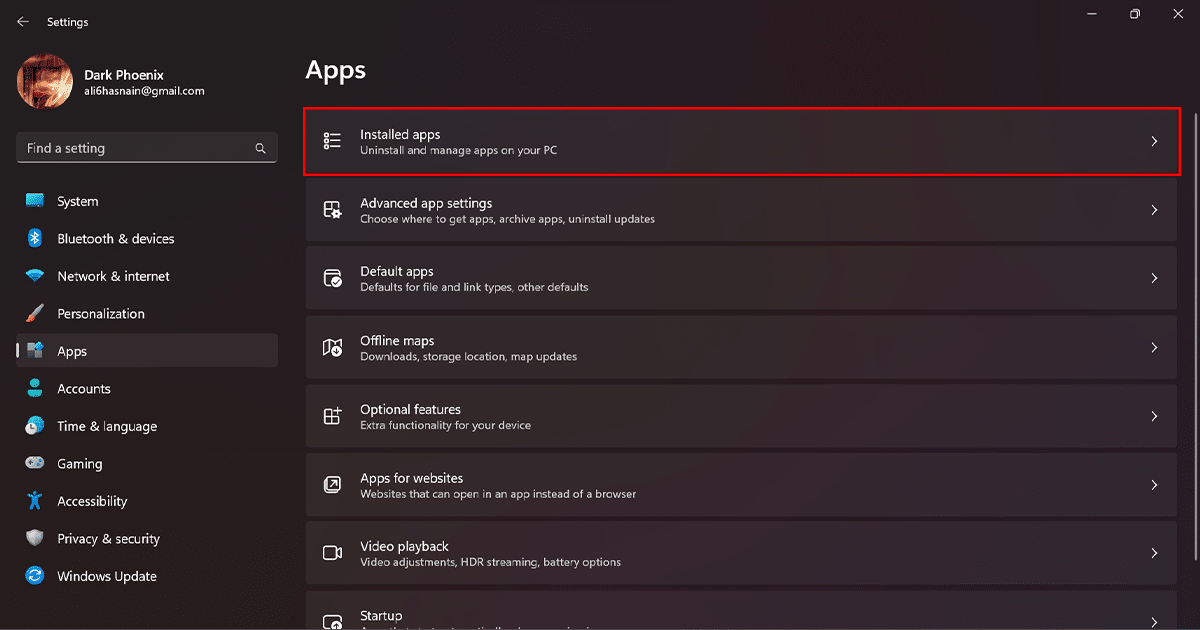Image resolution: width=1200 pixels, height=630 pixels.
Task: Expand Installed apps with its chevron
Action: click(x=1154, y=141)
